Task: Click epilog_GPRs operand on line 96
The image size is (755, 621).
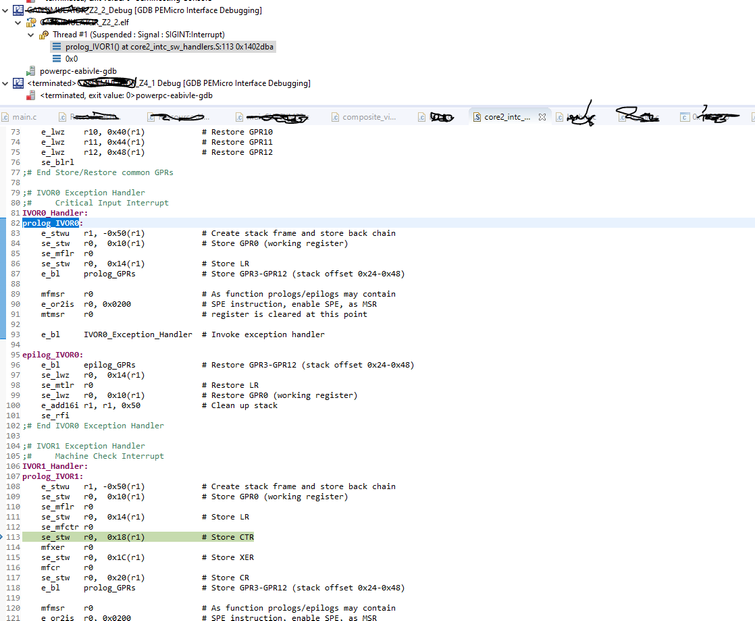Action: point(109,365)
